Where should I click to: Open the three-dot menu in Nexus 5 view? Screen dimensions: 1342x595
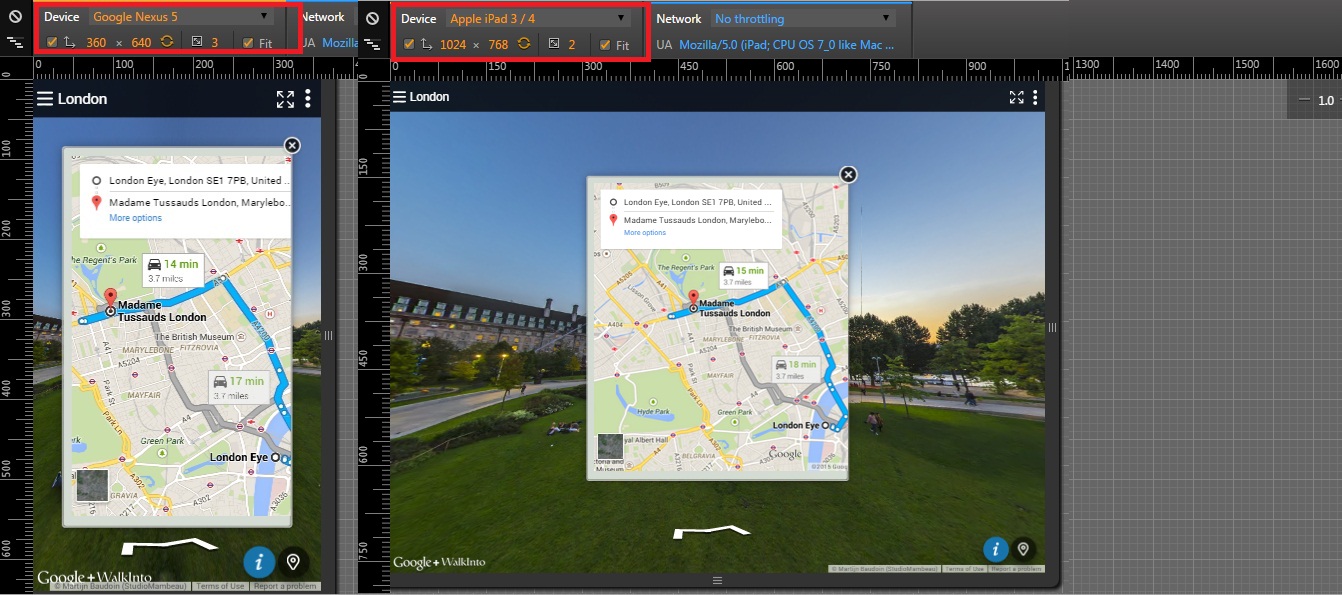tap(308, 98)
